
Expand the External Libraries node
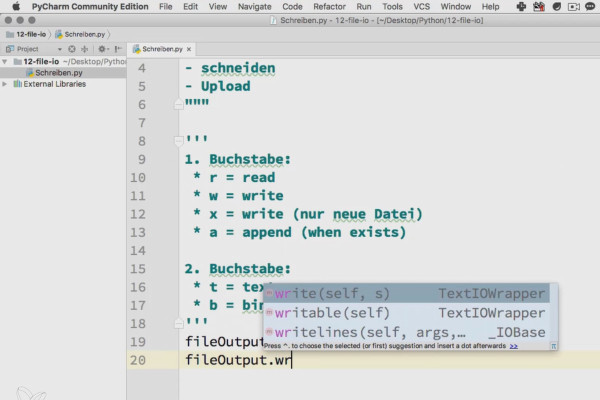pos(5,84)
